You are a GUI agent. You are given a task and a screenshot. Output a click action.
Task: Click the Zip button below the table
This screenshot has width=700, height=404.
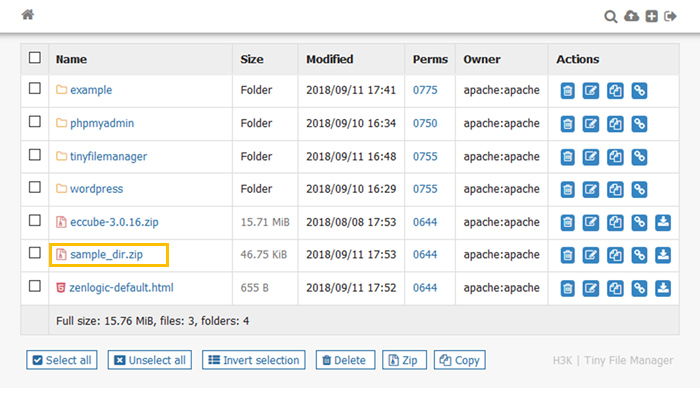tap(403, 360)
